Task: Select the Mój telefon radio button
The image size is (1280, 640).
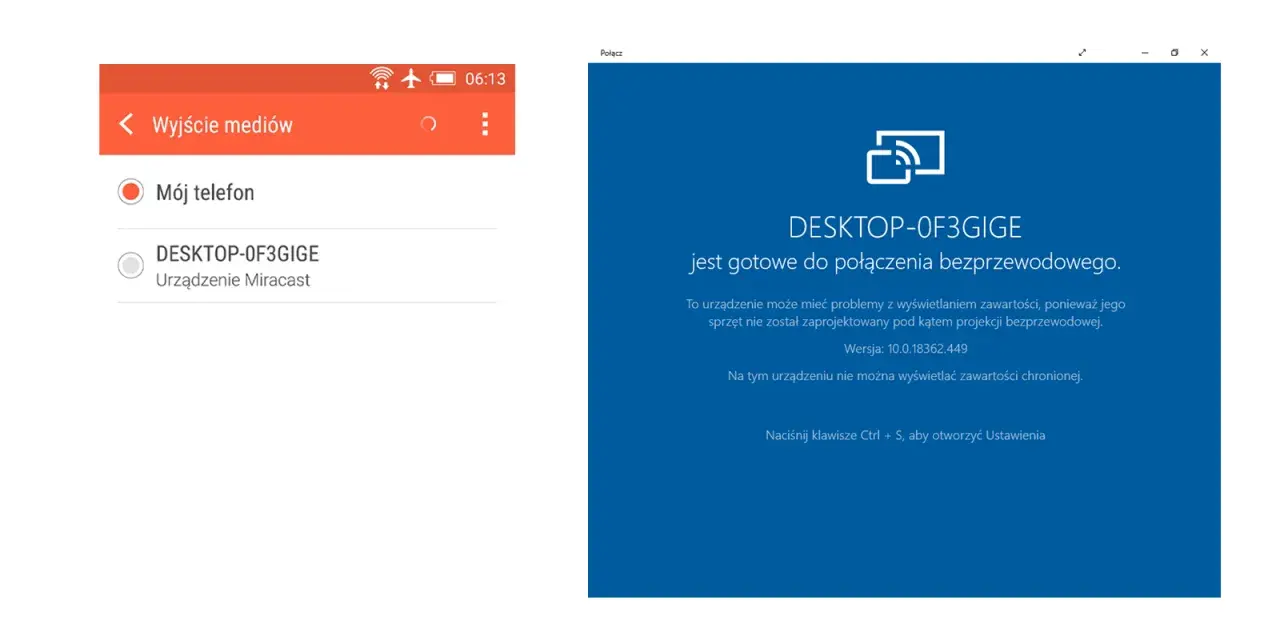Action: 131,192
